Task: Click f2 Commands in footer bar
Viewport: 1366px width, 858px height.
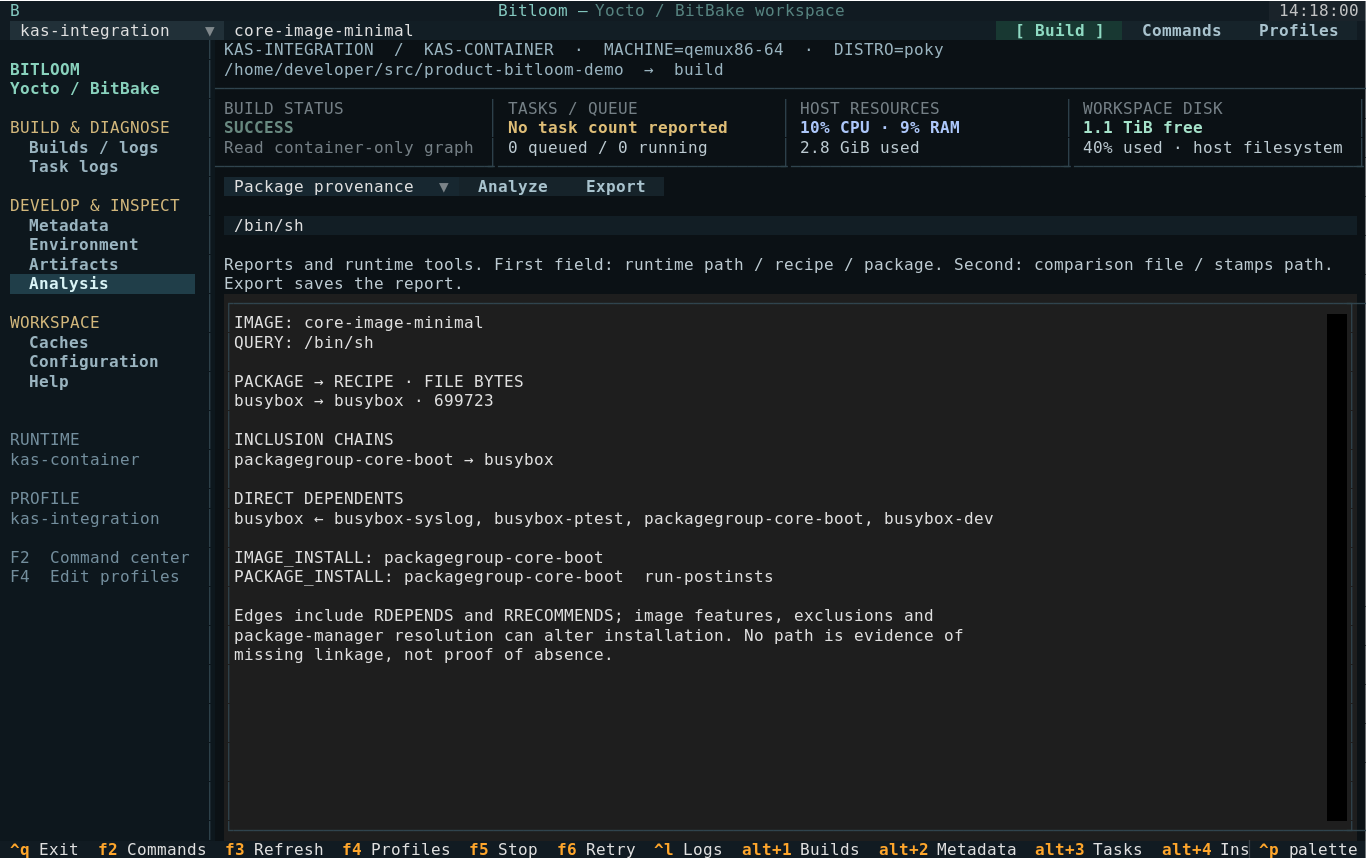Action: pyautogui.click(x=152, y=849)
